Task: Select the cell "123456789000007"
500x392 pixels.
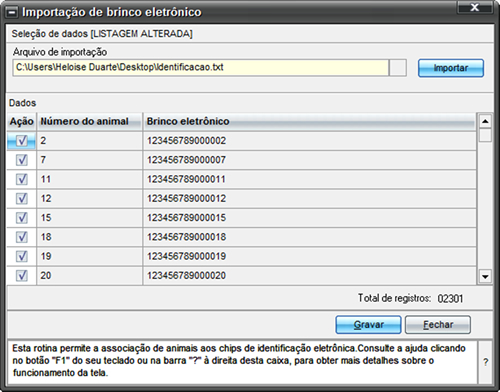Action: 310,160
